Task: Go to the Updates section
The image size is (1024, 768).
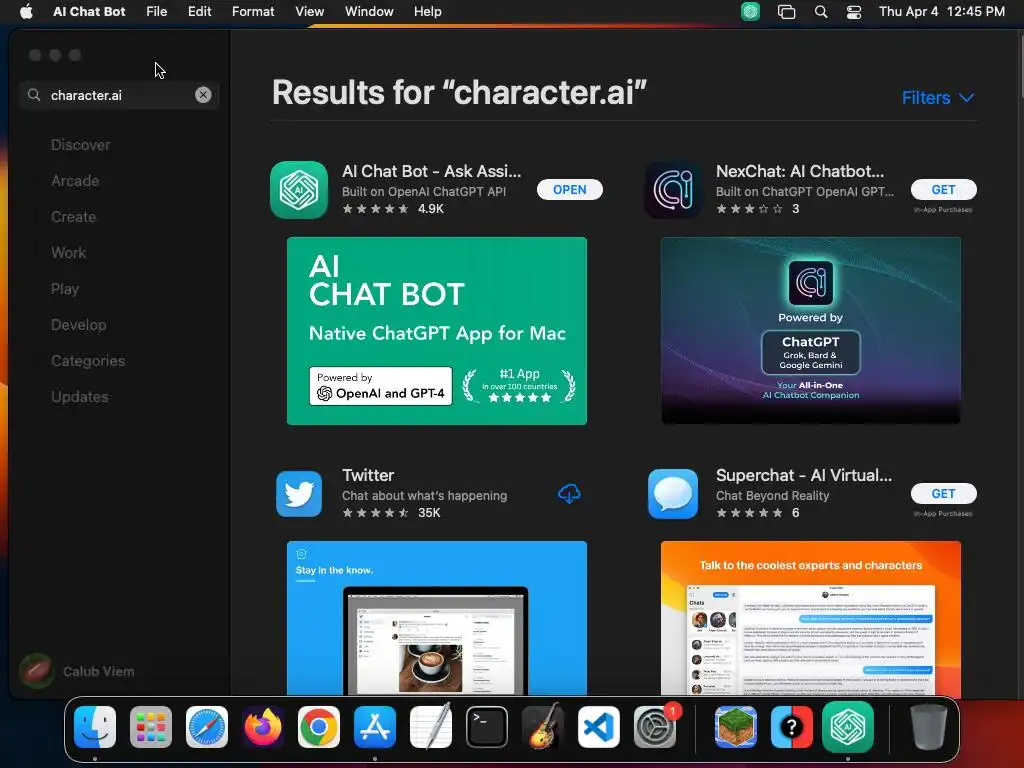Action: [80, 396]
